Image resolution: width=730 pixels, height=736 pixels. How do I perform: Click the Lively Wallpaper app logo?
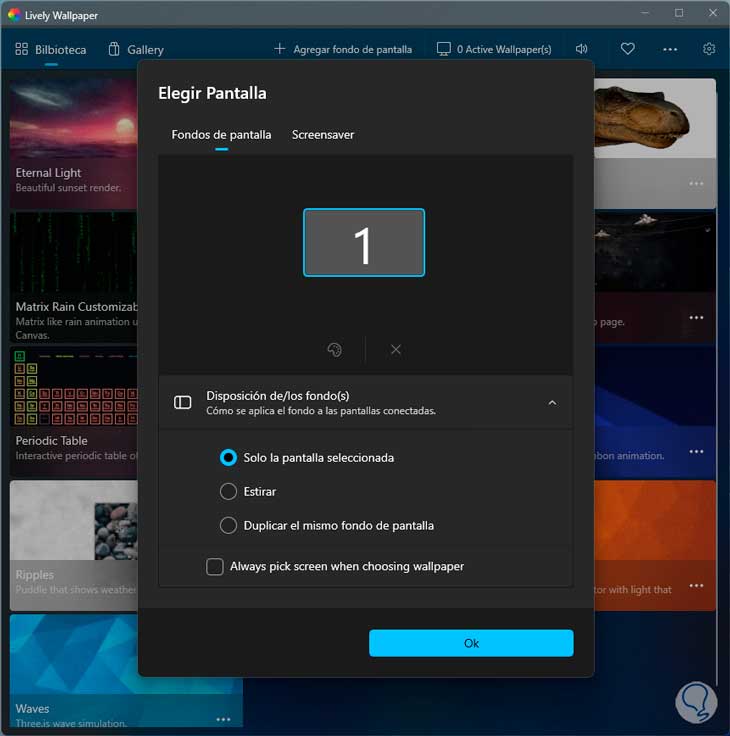pyautogui.click(x=15, y=15)
